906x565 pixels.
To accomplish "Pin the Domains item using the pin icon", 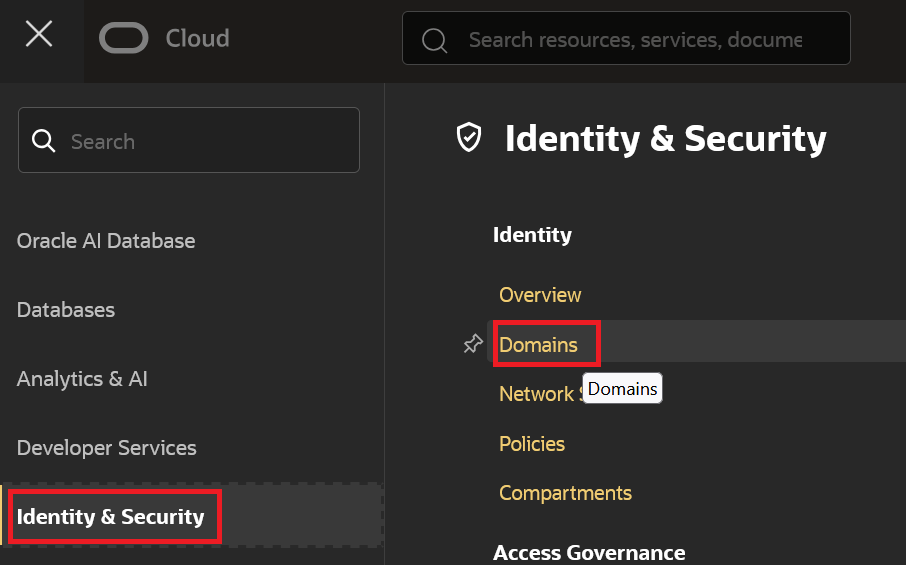I will [473, 344].
